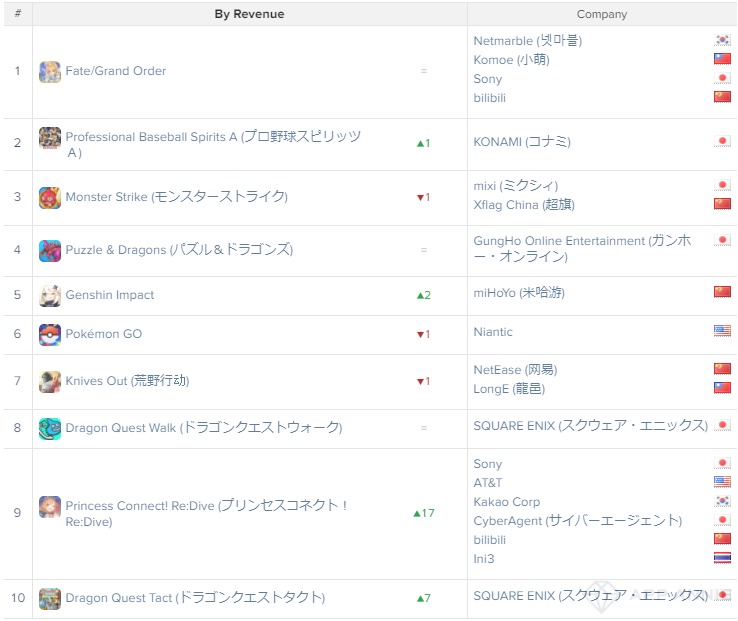
Task: Click the Knives Out app icon
Action: click(x=49, y=382)
